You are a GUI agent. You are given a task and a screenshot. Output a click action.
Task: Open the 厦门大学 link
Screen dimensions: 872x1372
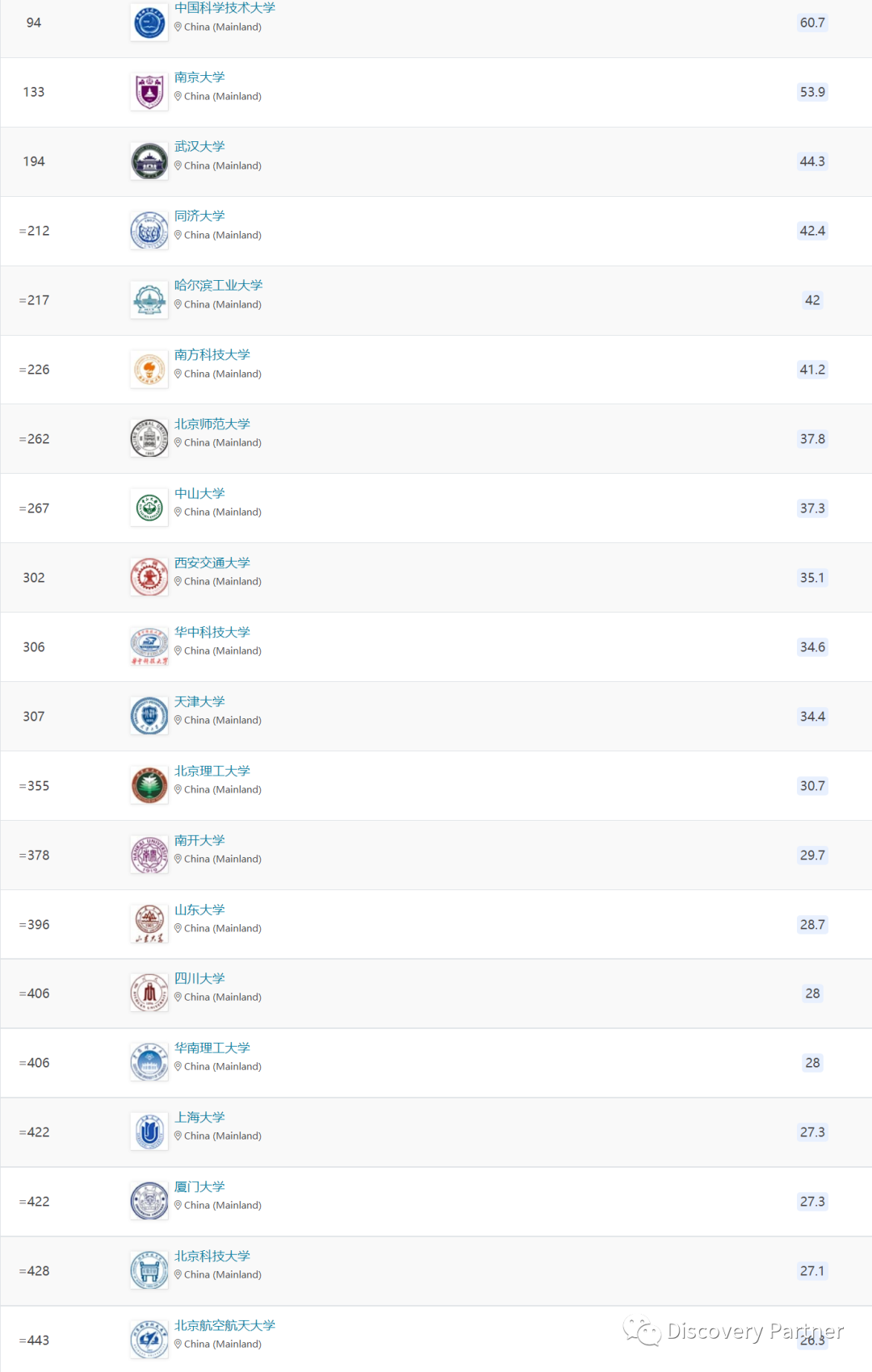pos(199,1186)
